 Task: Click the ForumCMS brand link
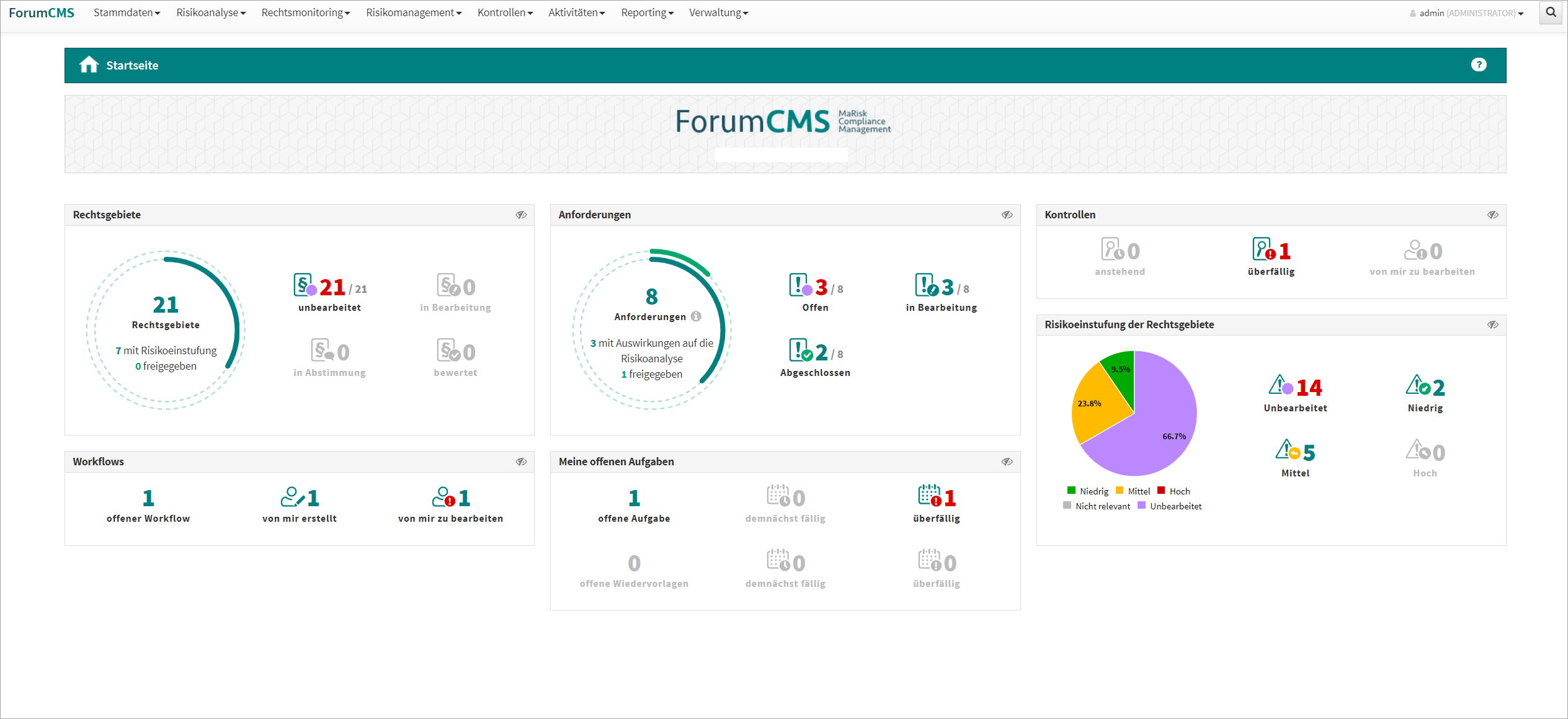pyautogui.click(x=42, y=12)
